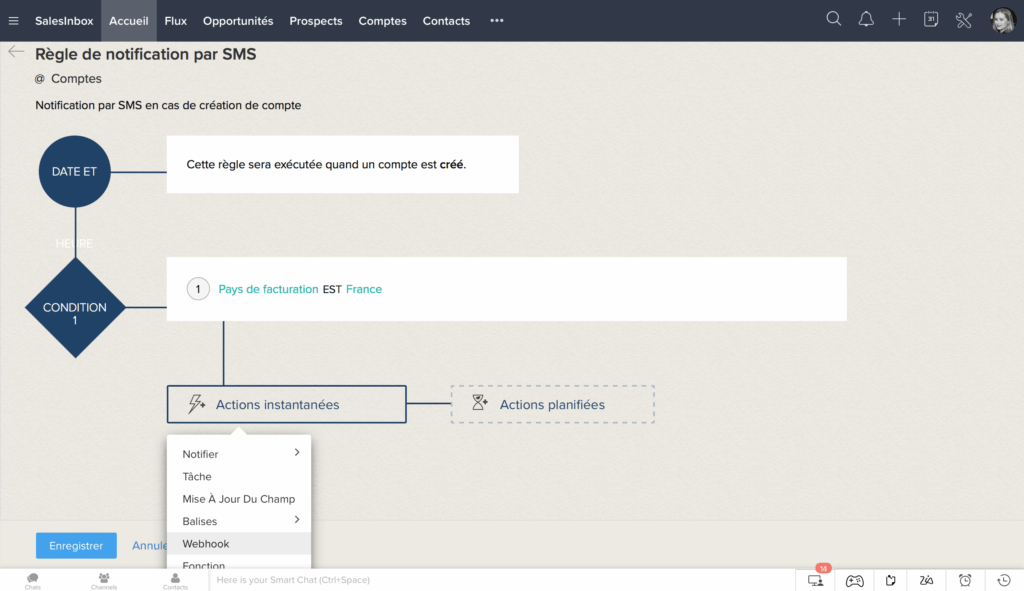Open the Contacts tab in the top navigation

pyautogui.click(x=446, y=21)
